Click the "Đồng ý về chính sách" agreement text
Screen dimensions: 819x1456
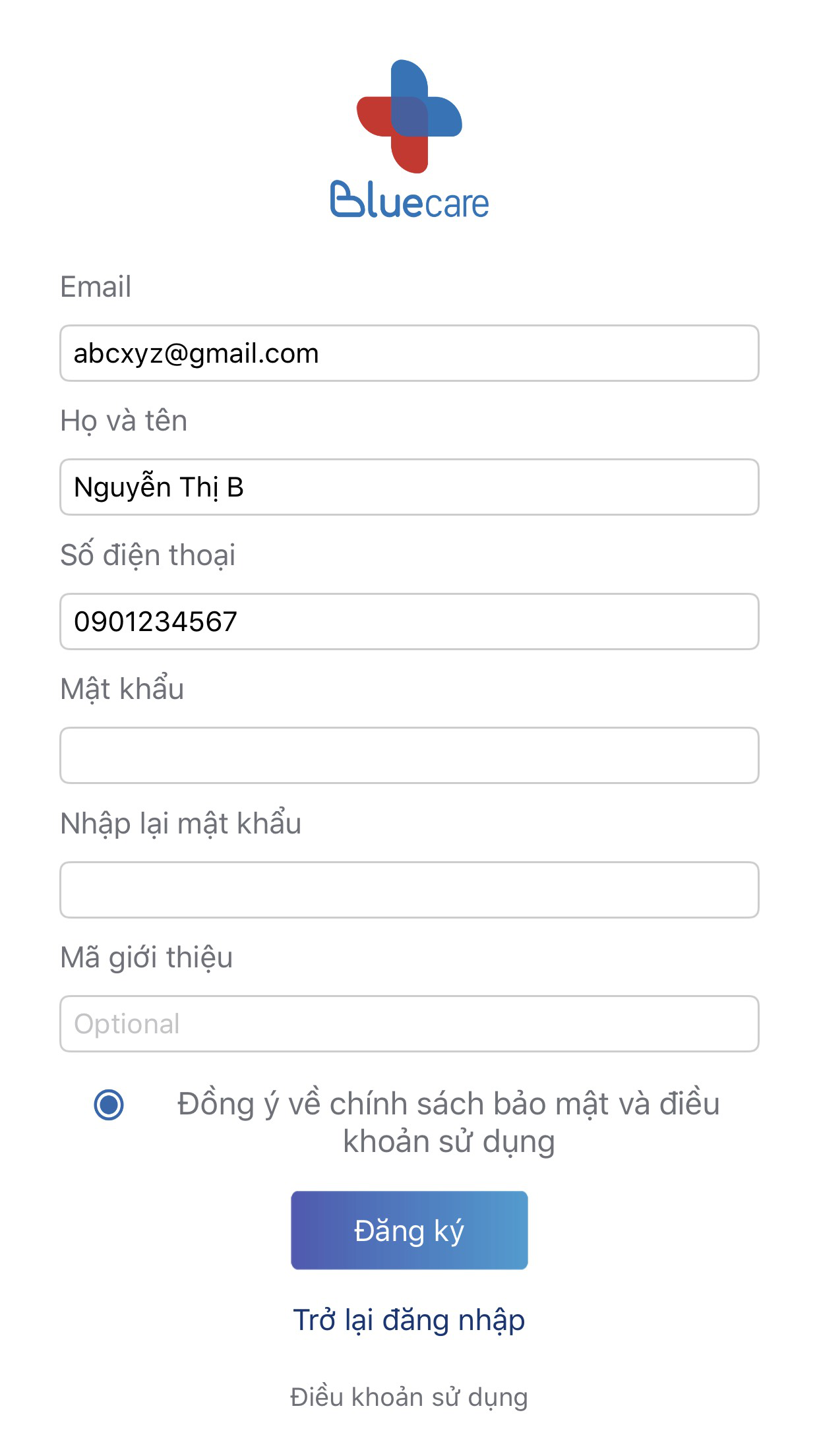tap(448, 1122)
